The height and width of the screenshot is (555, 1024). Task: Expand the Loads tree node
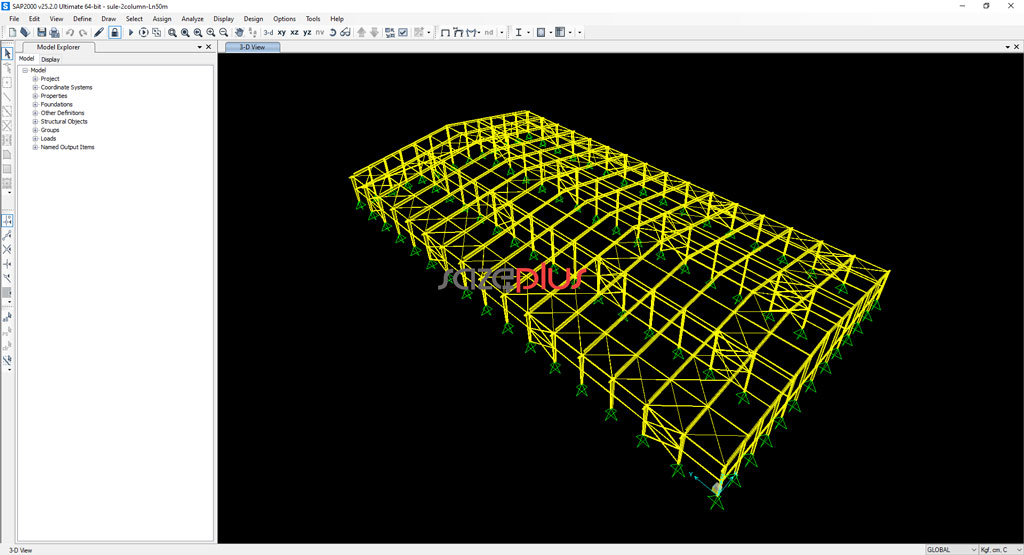pos(35,138)
